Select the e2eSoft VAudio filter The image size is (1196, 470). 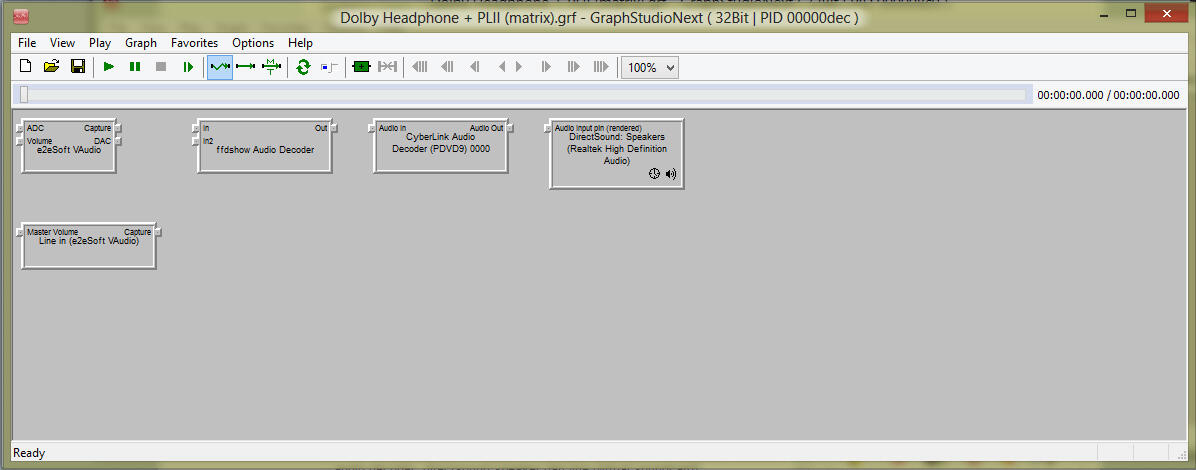[69, 146]
